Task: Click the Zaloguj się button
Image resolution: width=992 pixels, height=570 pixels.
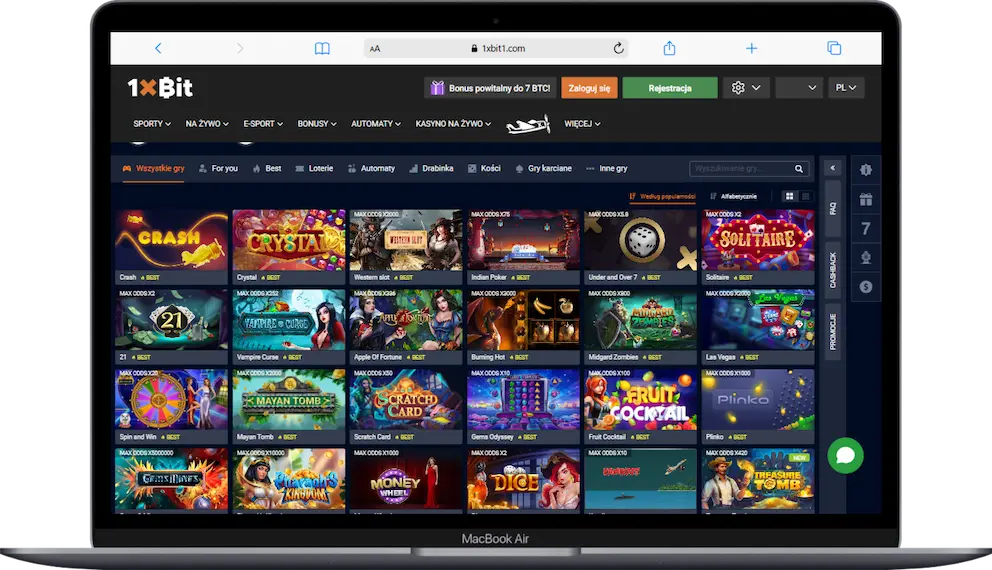Action: pos(589,88)
